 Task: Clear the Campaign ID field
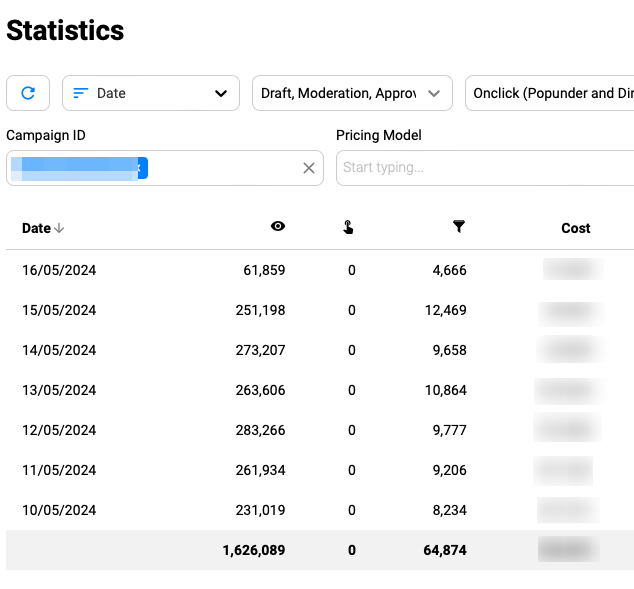coord(309,168)
